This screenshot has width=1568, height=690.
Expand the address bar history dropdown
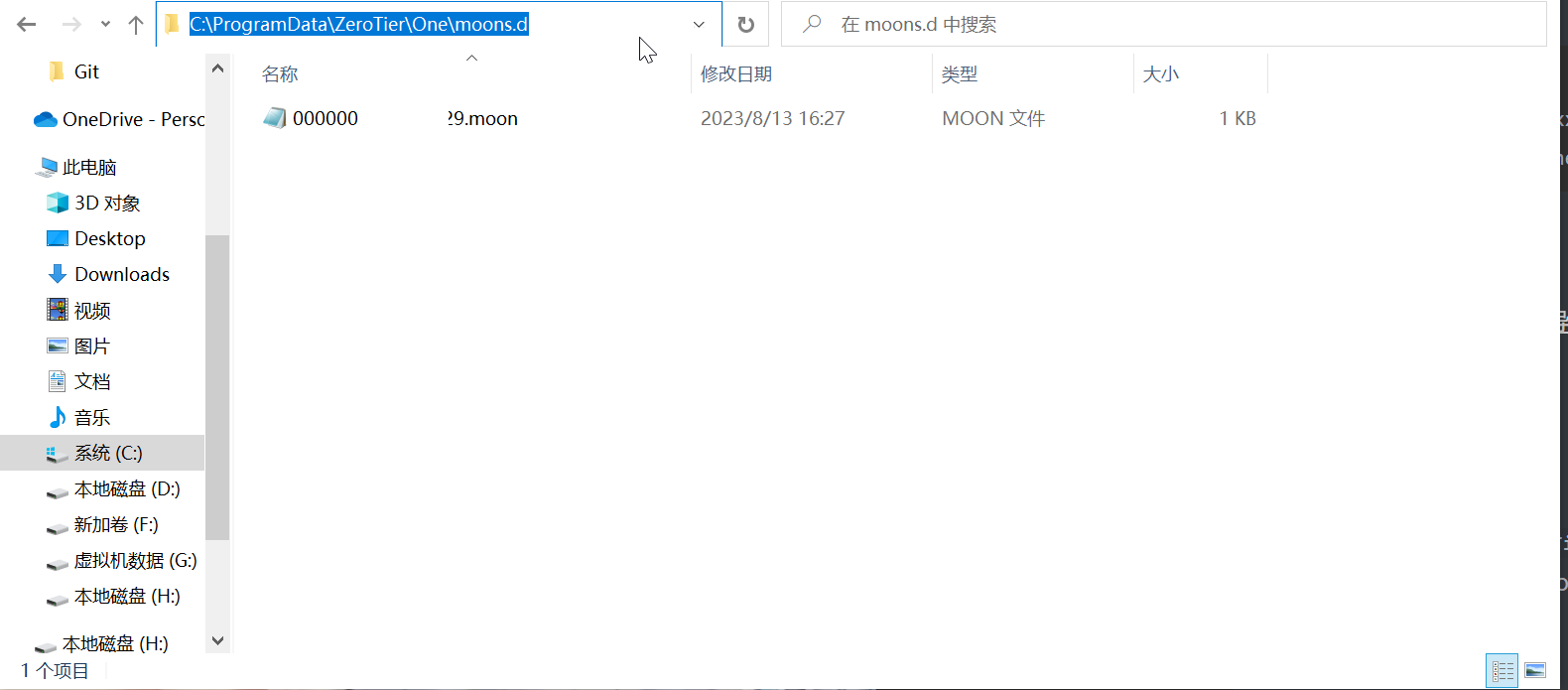699,25
